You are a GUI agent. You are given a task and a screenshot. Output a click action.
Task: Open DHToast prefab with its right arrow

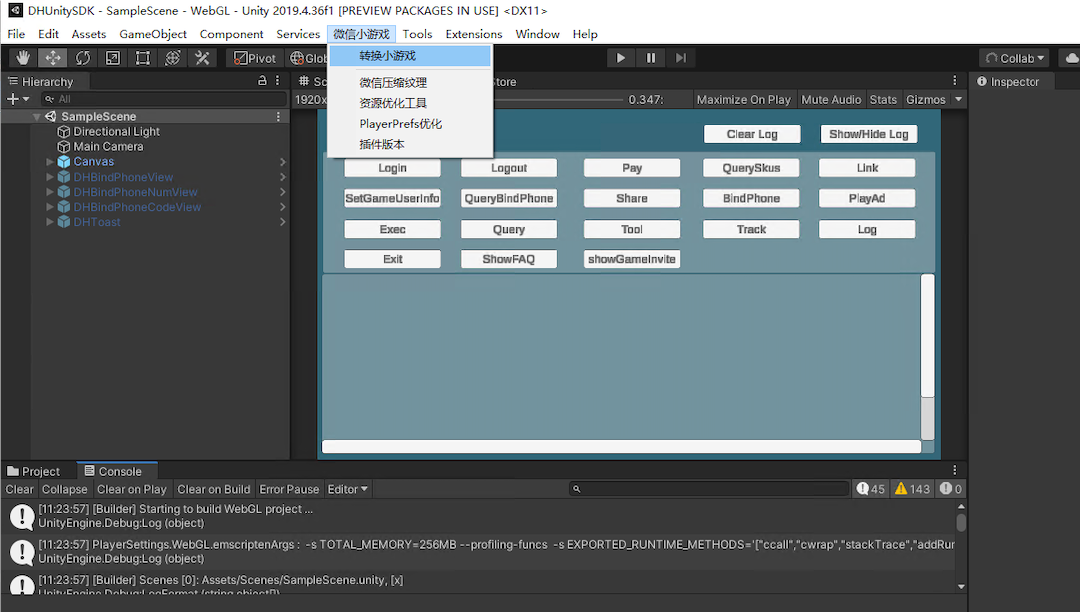(x=282, y=222)
